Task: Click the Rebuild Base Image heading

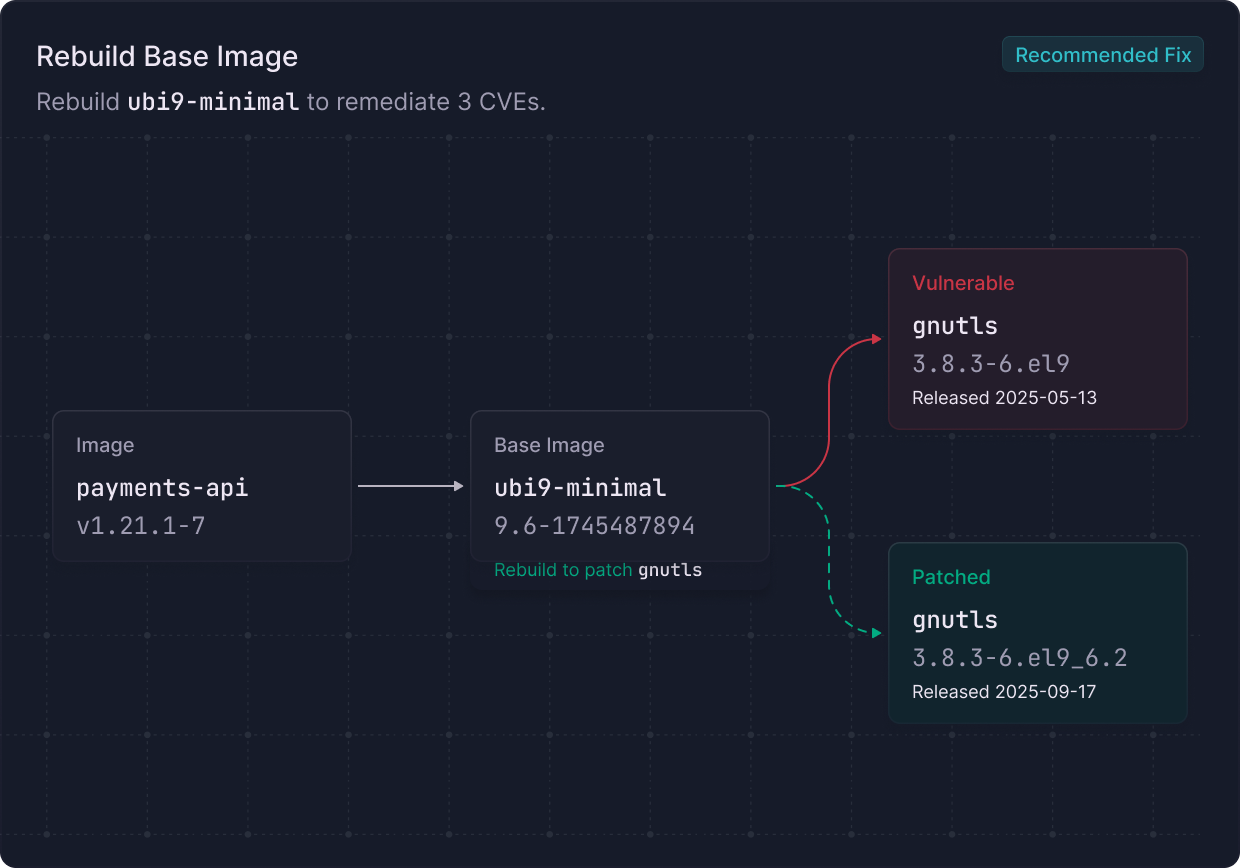Action: point(167,56)
